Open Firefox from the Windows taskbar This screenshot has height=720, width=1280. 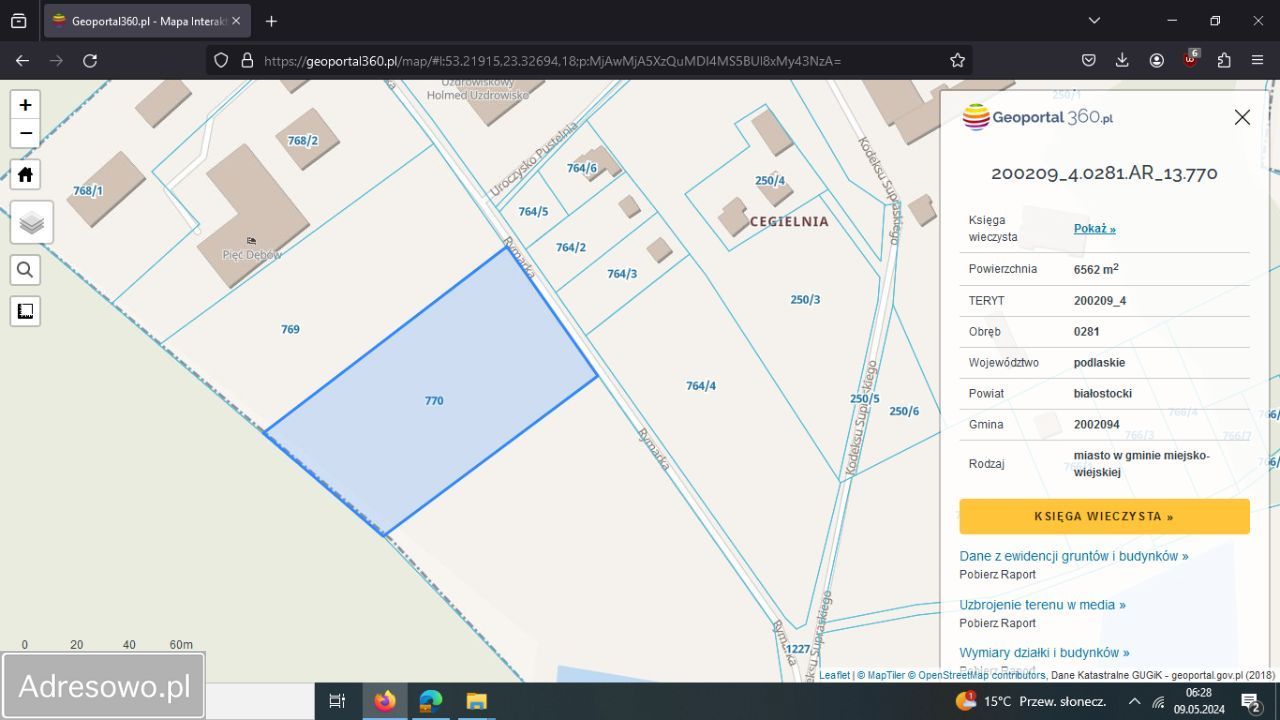click(x=385, y=701)
